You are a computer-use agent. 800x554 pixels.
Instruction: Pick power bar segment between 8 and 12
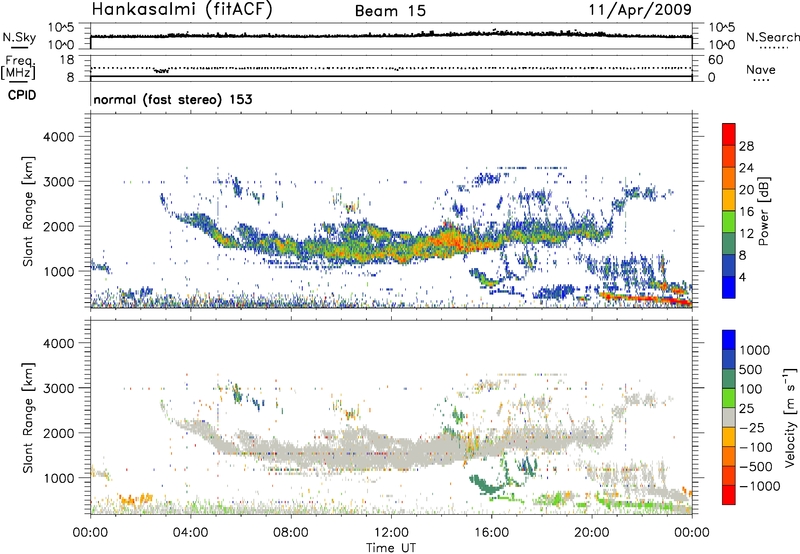(x=729, y=244)
